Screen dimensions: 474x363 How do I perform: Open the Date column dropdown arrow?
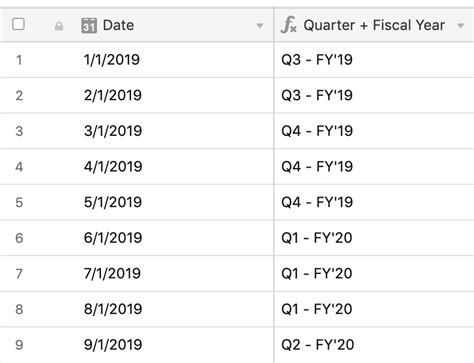pos(260,26)
